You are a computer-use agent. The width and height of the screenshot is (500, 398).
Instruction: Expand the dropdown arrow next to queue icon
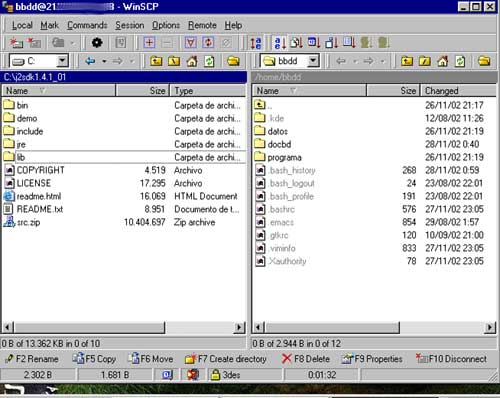72,43
